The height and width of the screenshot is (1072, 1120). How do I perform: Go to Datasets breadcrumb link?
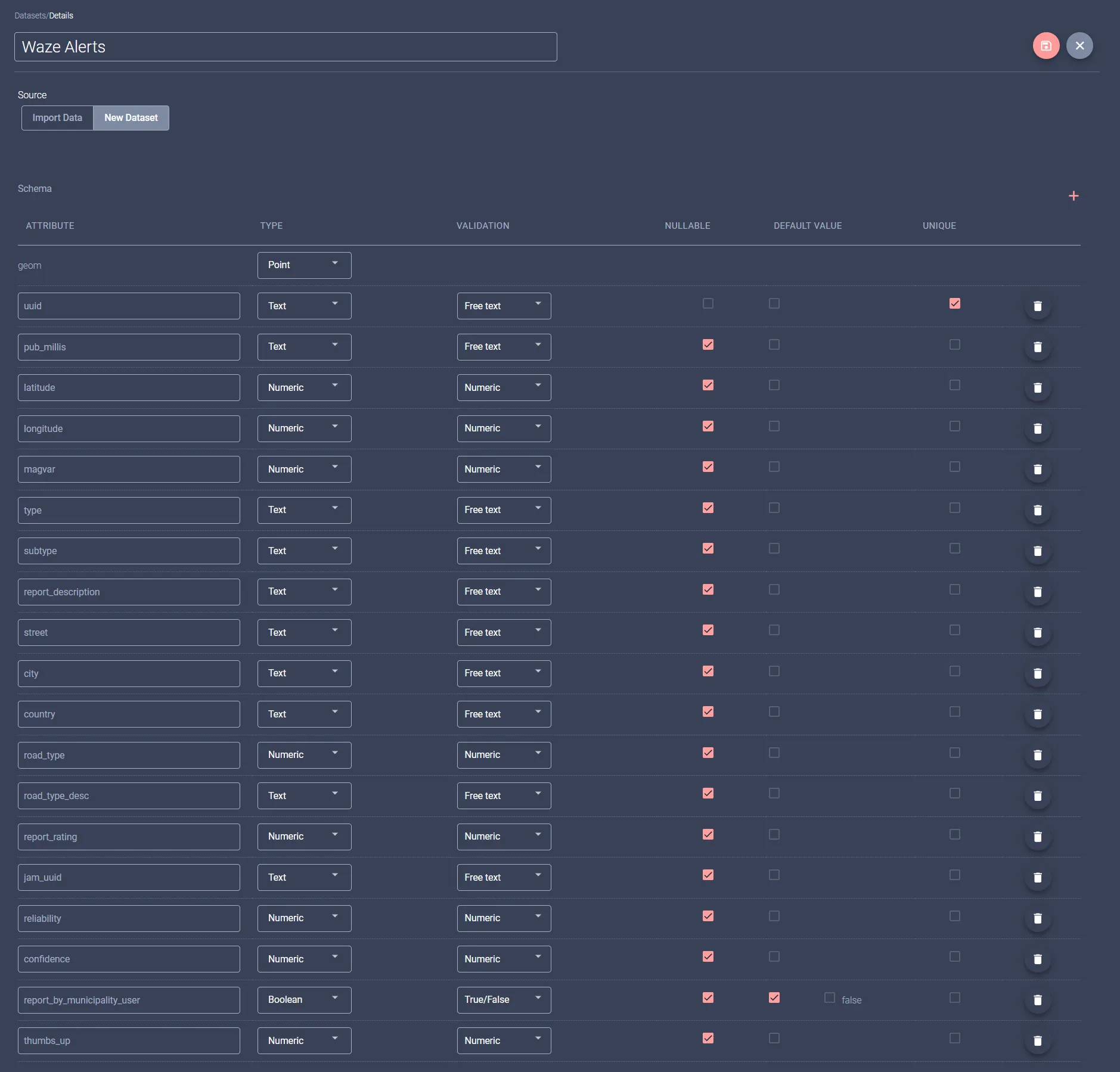[30, 15]
